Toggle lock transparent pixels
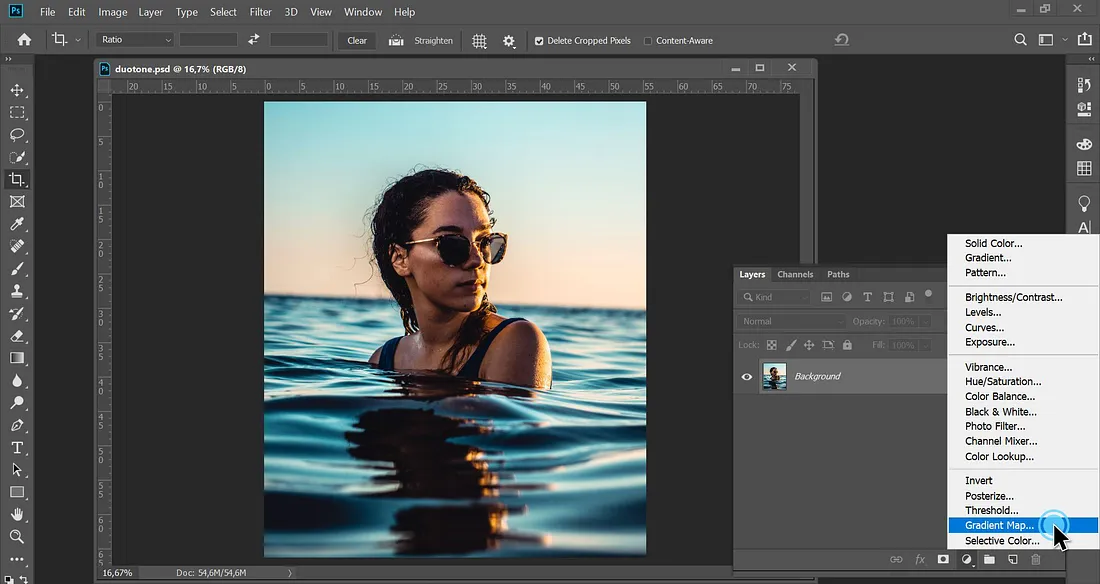Image resolution: width=1100 pixels, height=584 pixels. coord(772,345)
